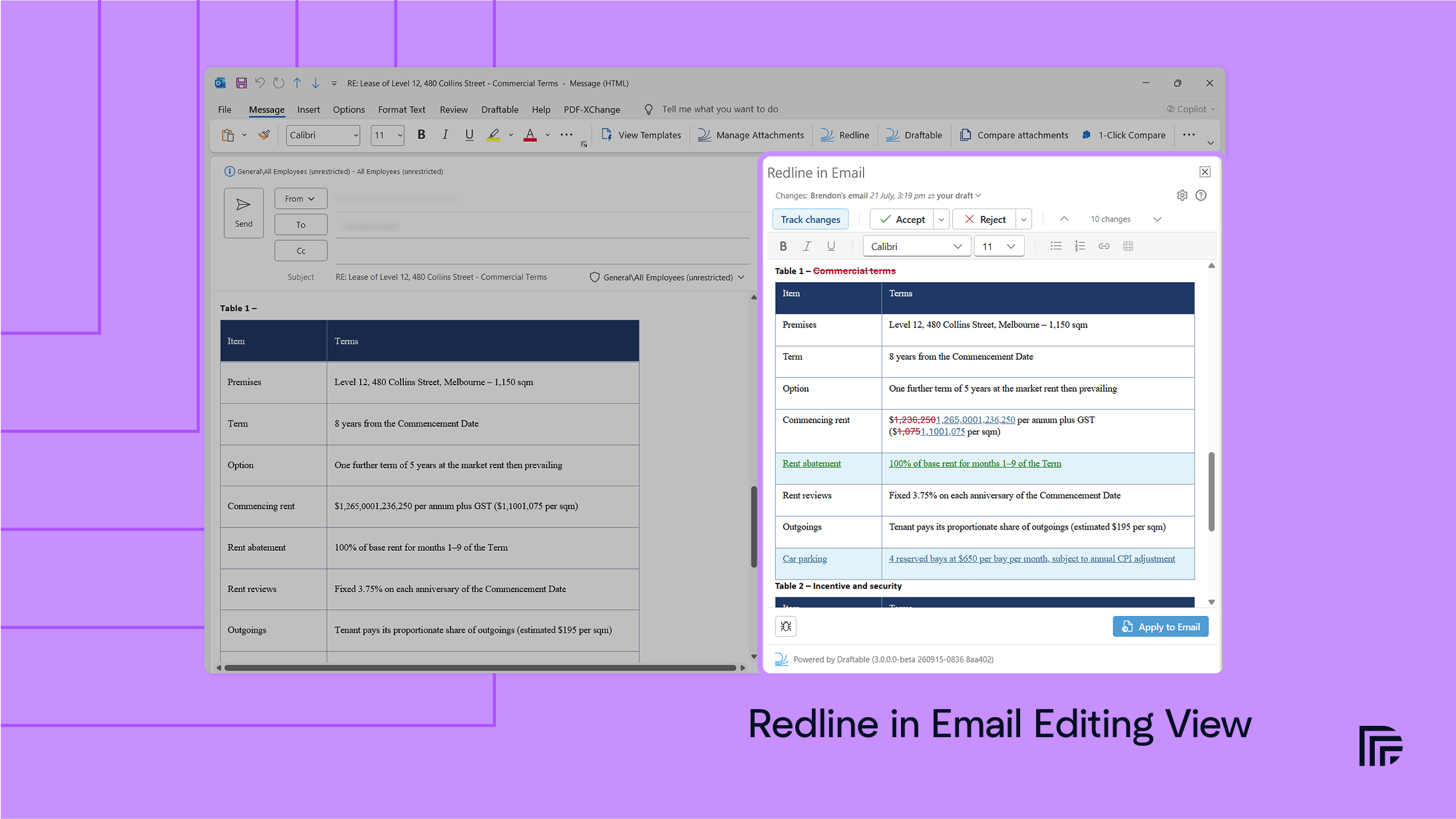Screen dimensions: 1456x819
Task: Open the Draftable ribbon tab
Action: tap(500, 109)
